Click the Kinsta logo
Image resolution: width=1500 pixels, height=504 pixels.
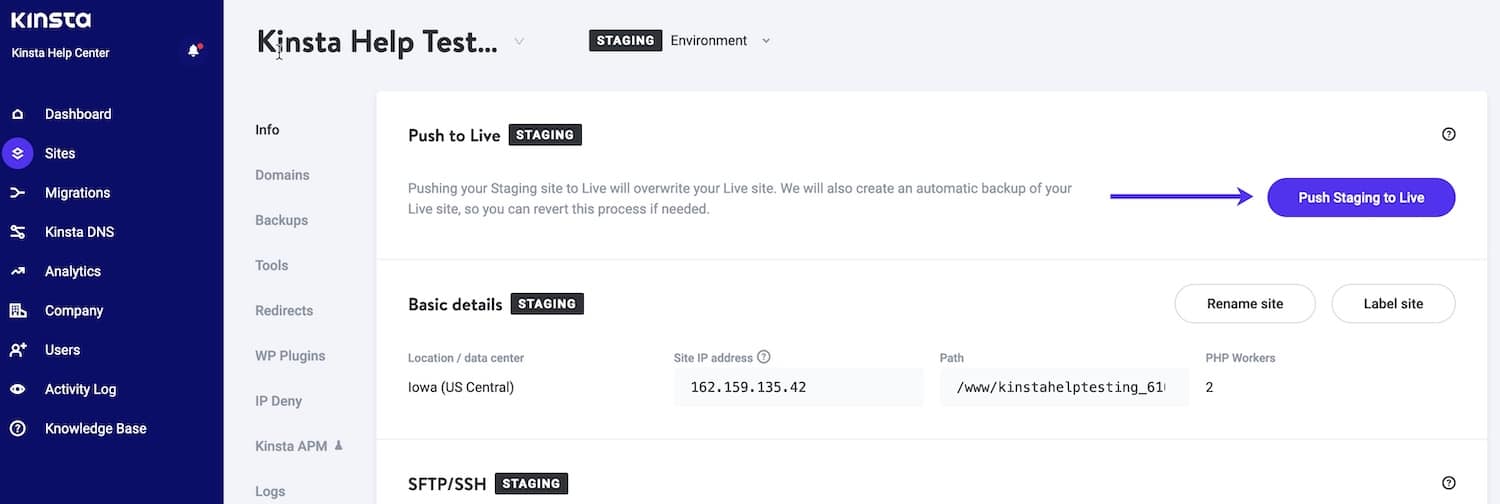point(51,20)
